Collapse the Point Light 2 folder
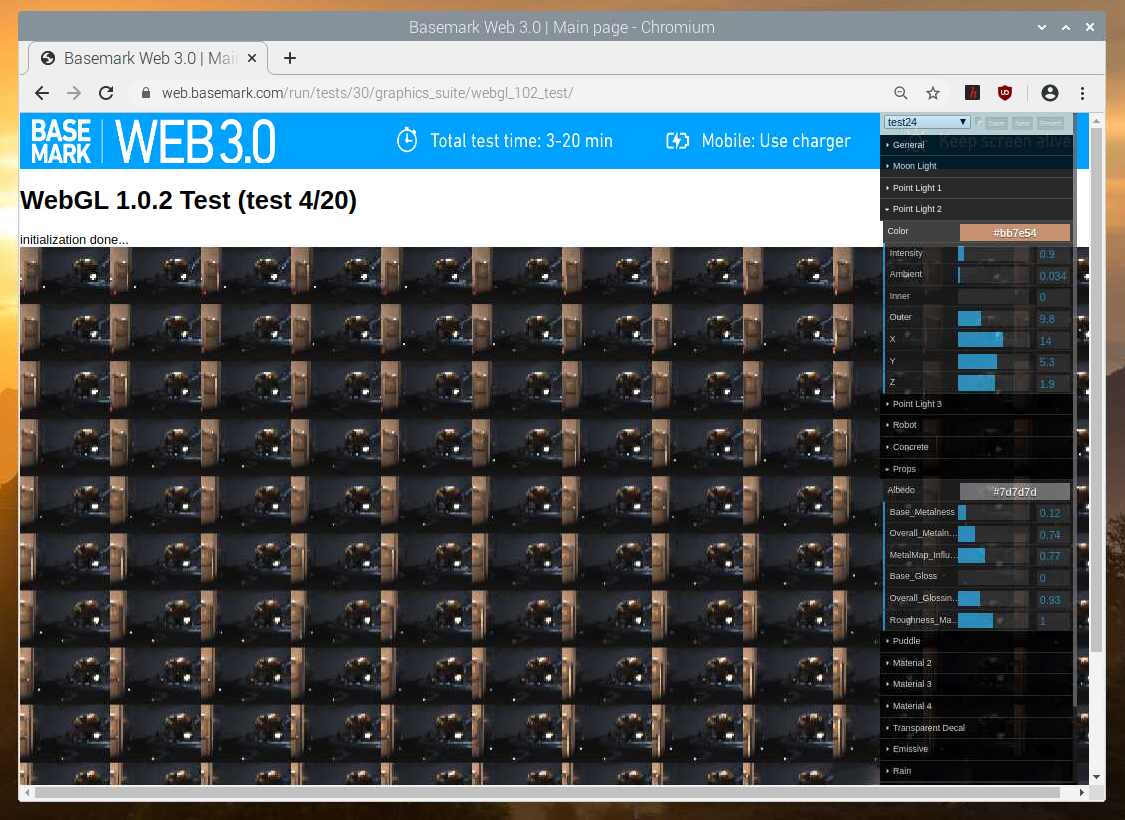Viewport: 1125px width, 820px height. (916, 209)
